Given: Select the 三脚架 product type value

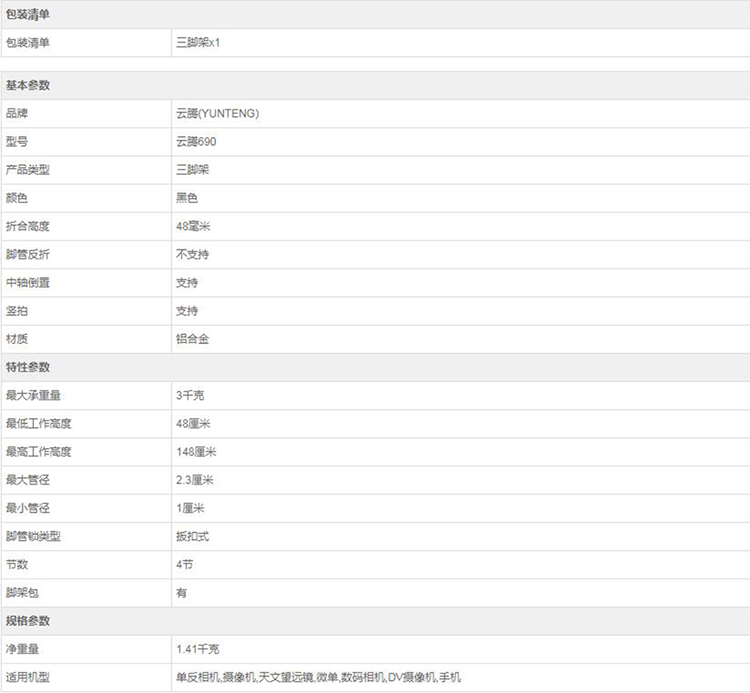Looking at the screenshot, I should click(x=192, y=170).
